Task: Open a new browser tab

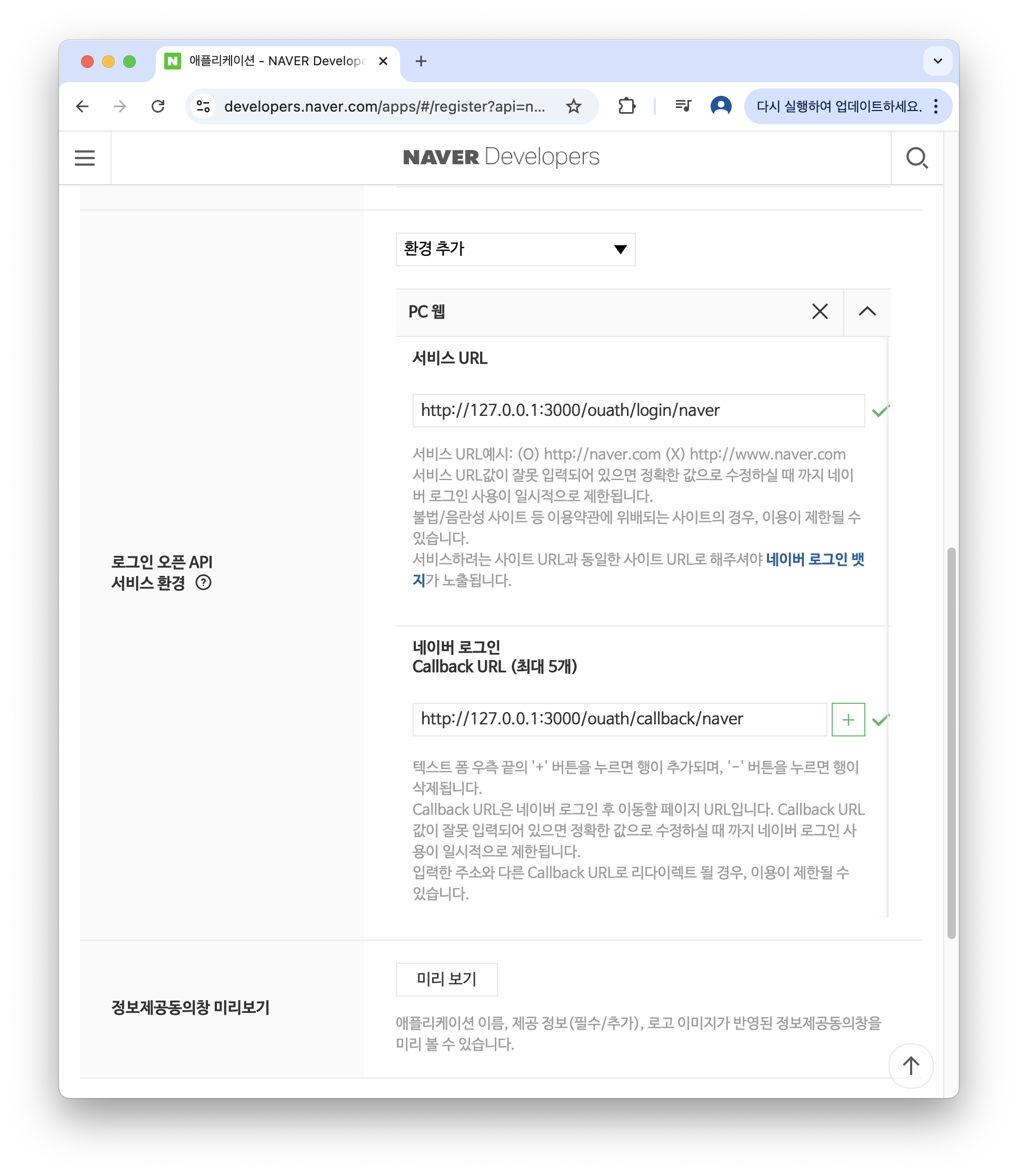Action: click(421, 61)
